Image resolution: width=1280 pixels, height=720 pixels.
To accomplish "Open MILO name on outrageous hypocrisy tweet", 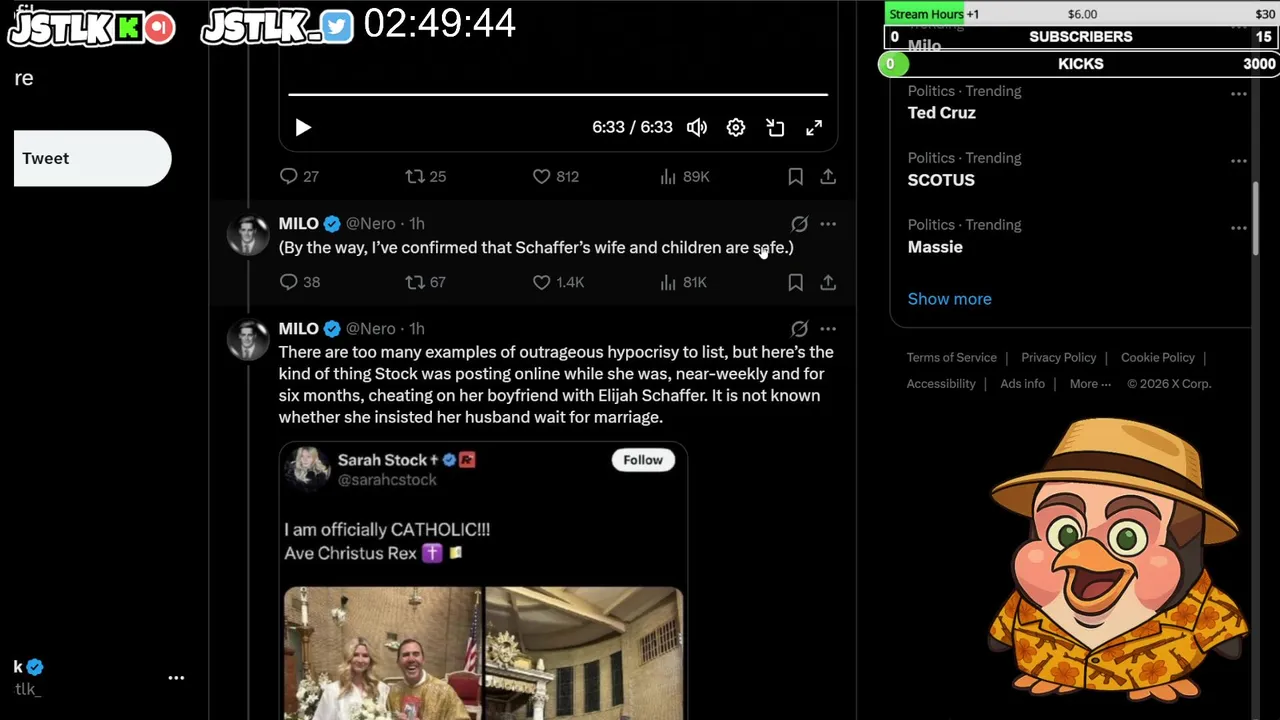I will pyautogui.click(x=298, y=329).
